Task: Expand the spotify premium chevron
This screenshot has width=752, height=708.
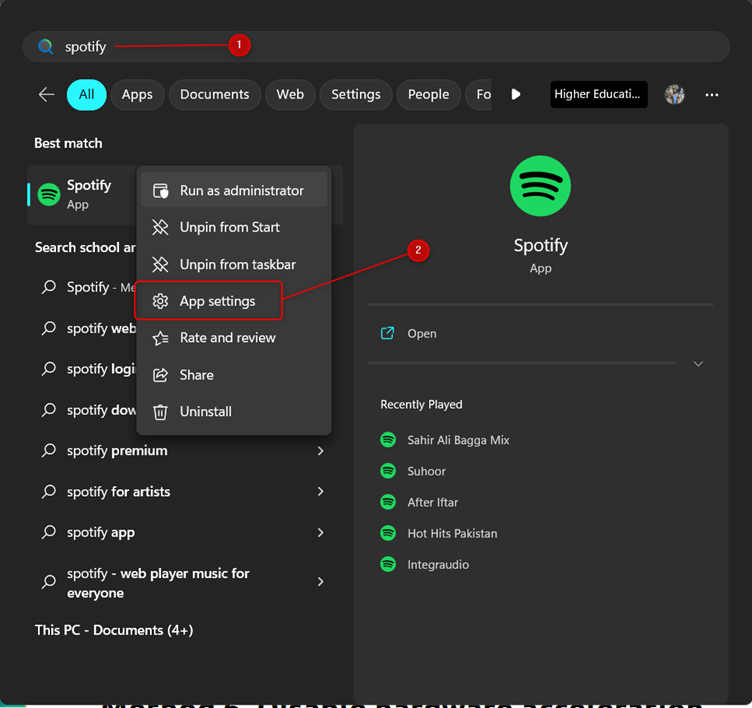Action: (x=320, y=450)
